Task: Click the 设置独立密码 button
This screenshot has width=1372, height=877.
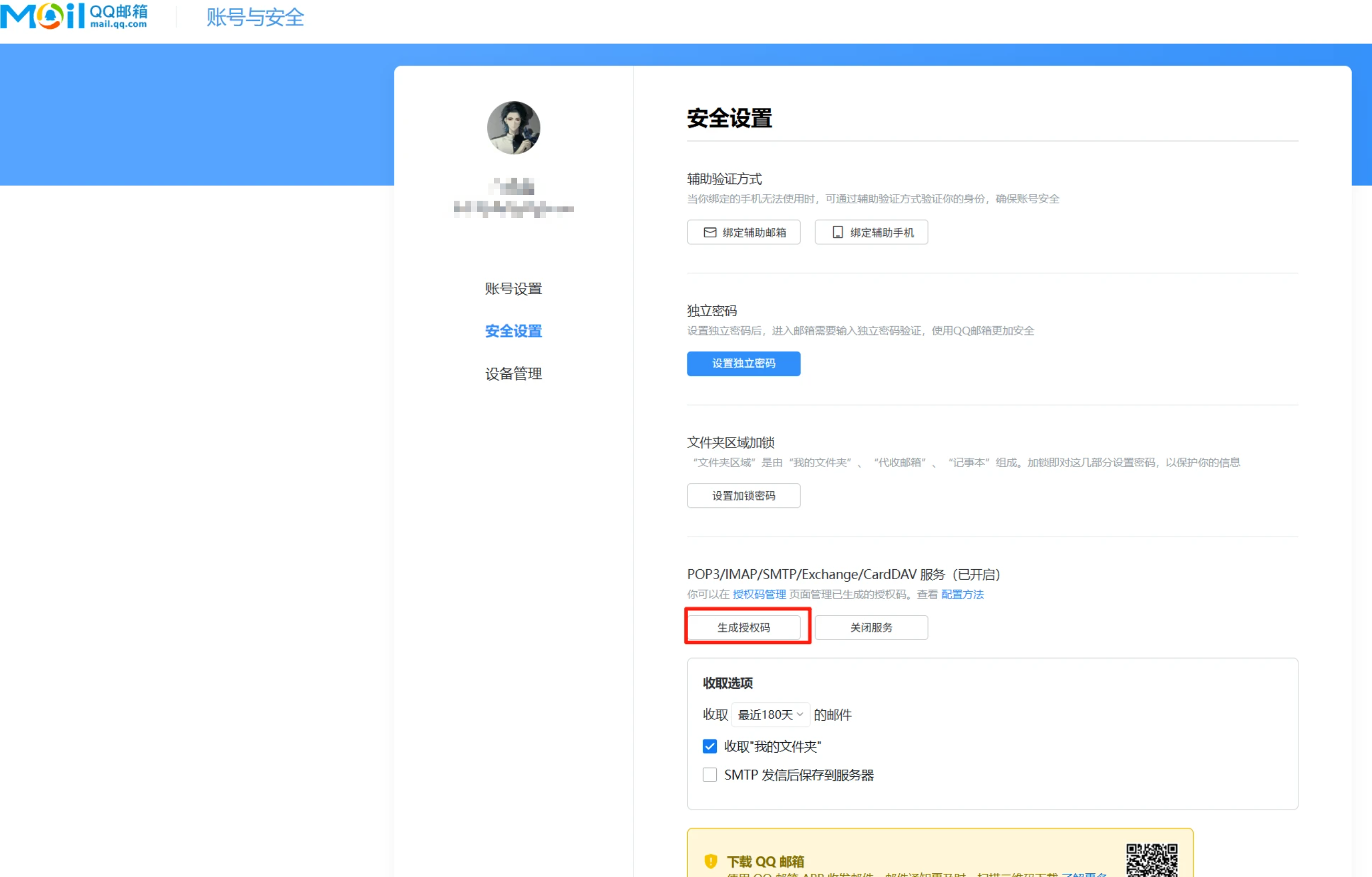Action: point(744,363)
